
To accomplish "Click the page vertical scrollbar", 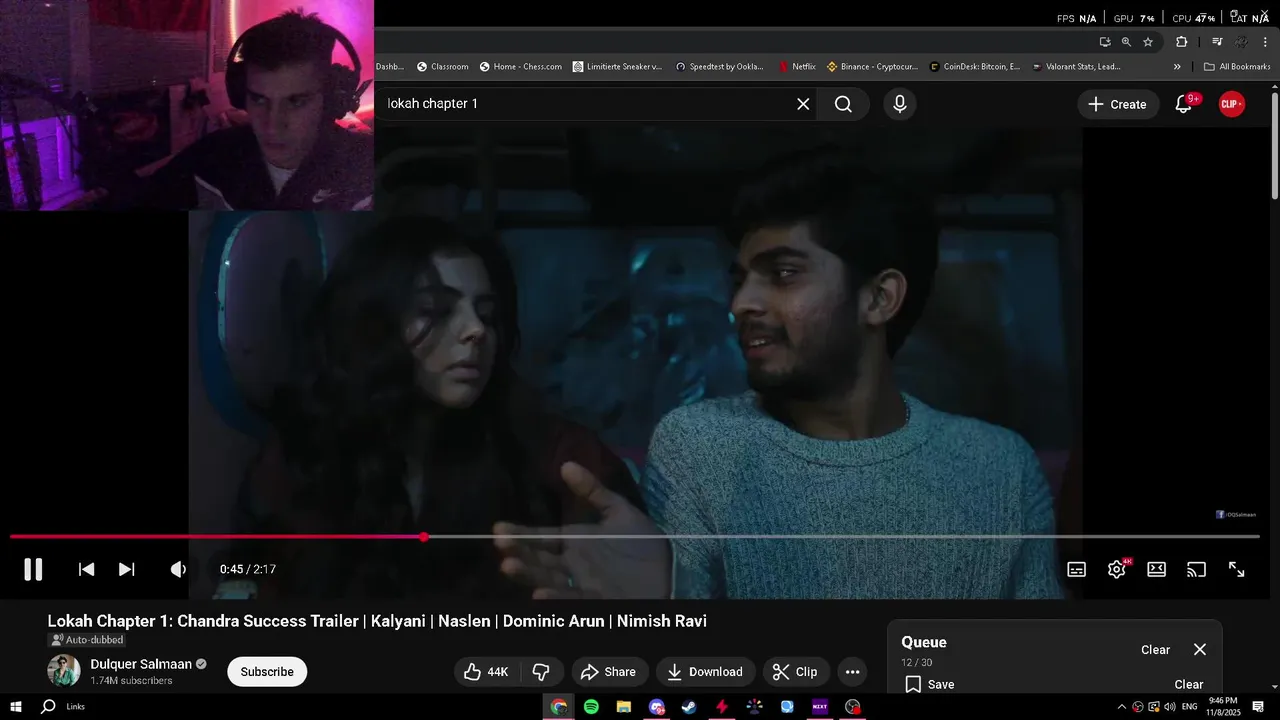I will point(1275,145).
